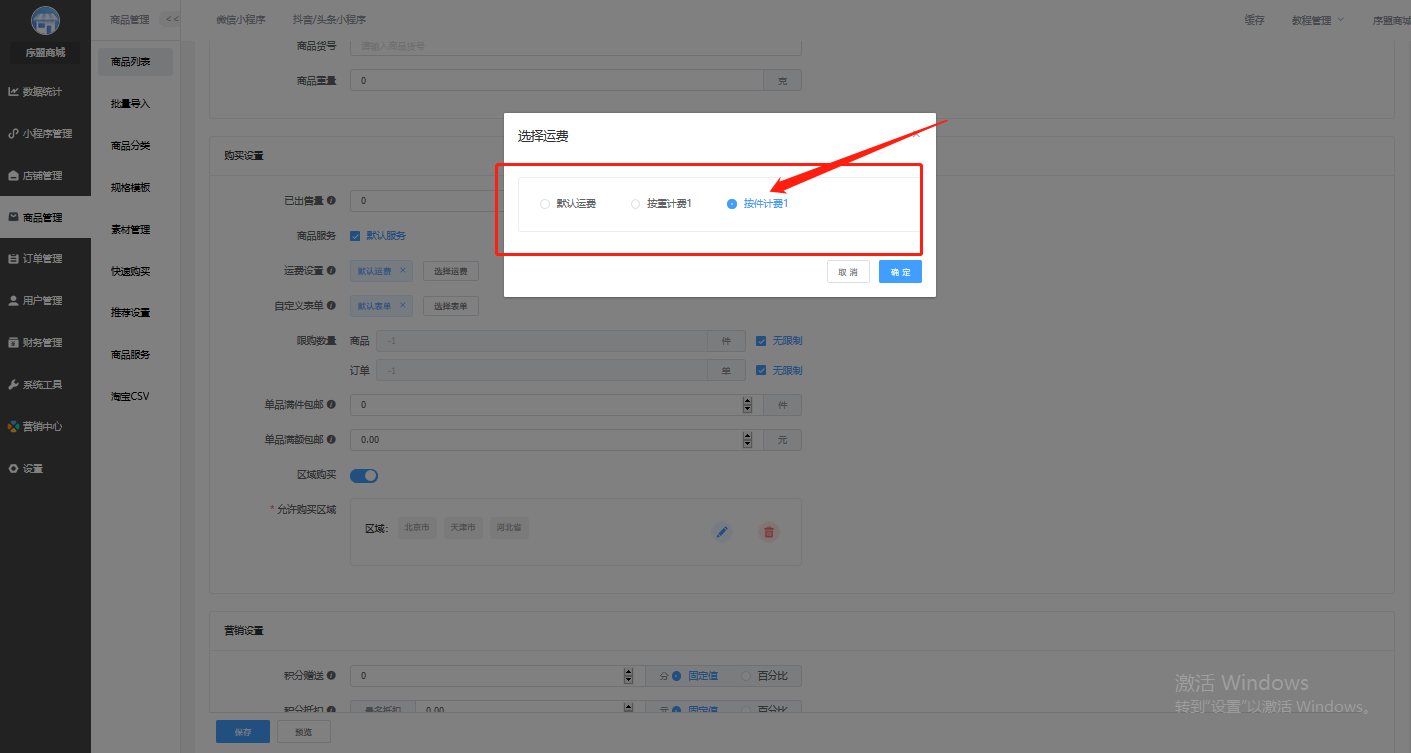Toggle 无限制 checkbox for 商品 limit
Image resolution: width=1411 pixels, height=753 pixels.
761,341
